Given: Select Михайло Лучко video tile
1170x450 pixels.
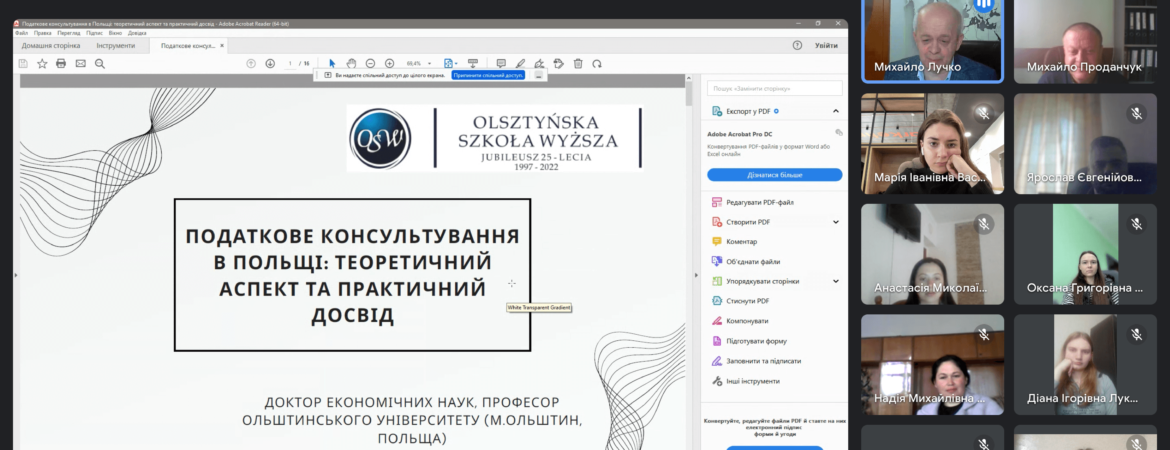Looking at the screenshot, I should point(932,41).
